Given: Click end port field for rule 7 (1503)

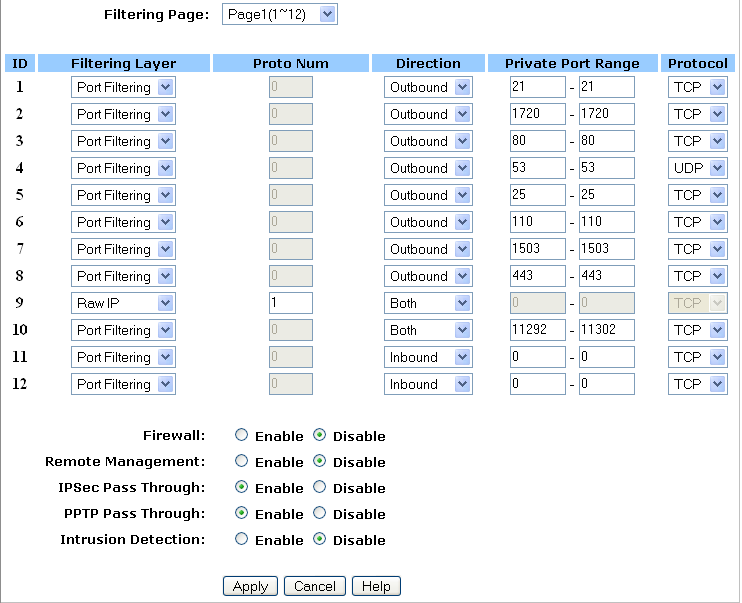Looking at the screenshot, I should (607, 249).
